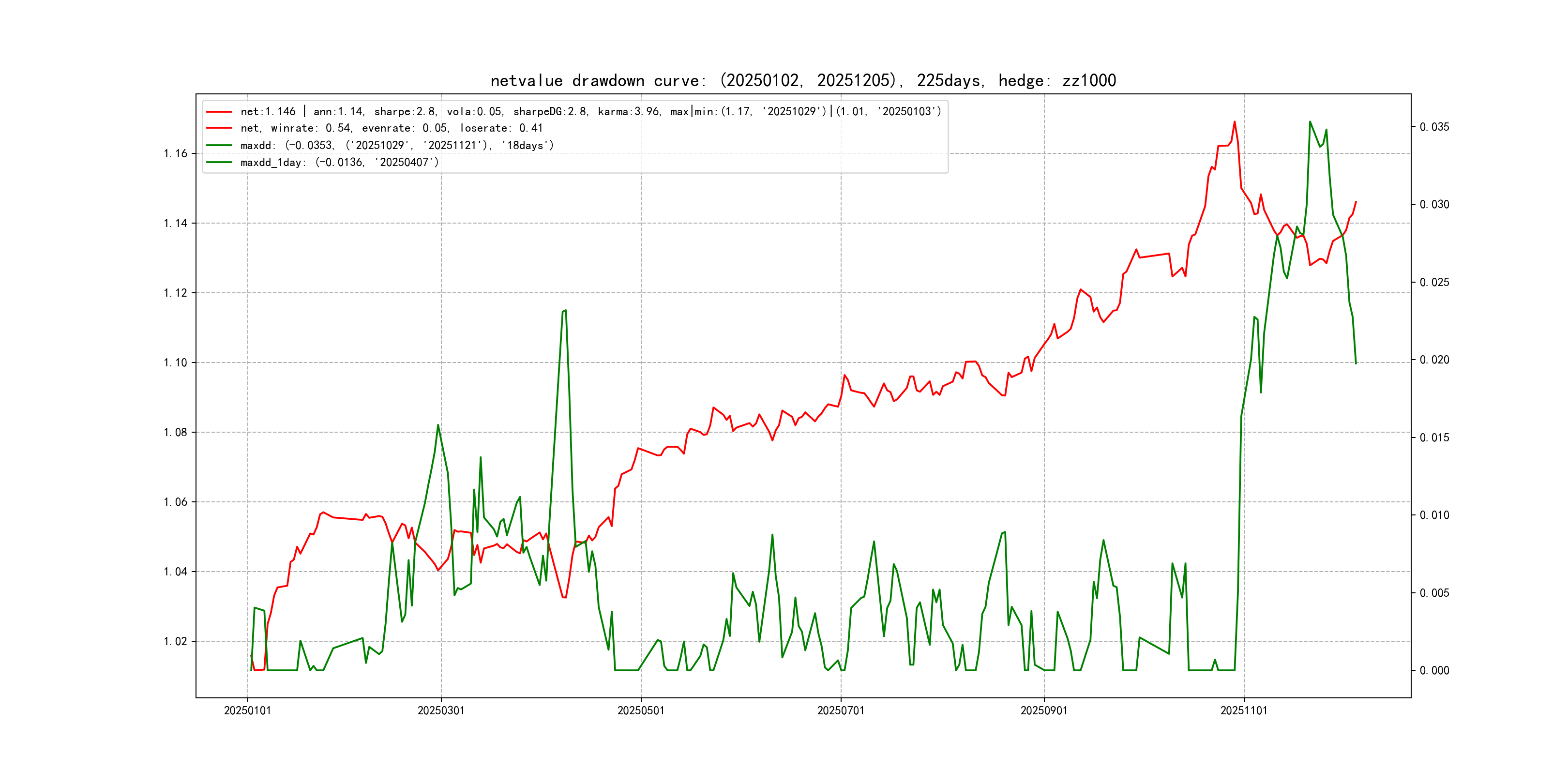Click the red line swatch beside net:1.146
The height and width of the screenshot is (784, 1568).
(x=219, y=112)
